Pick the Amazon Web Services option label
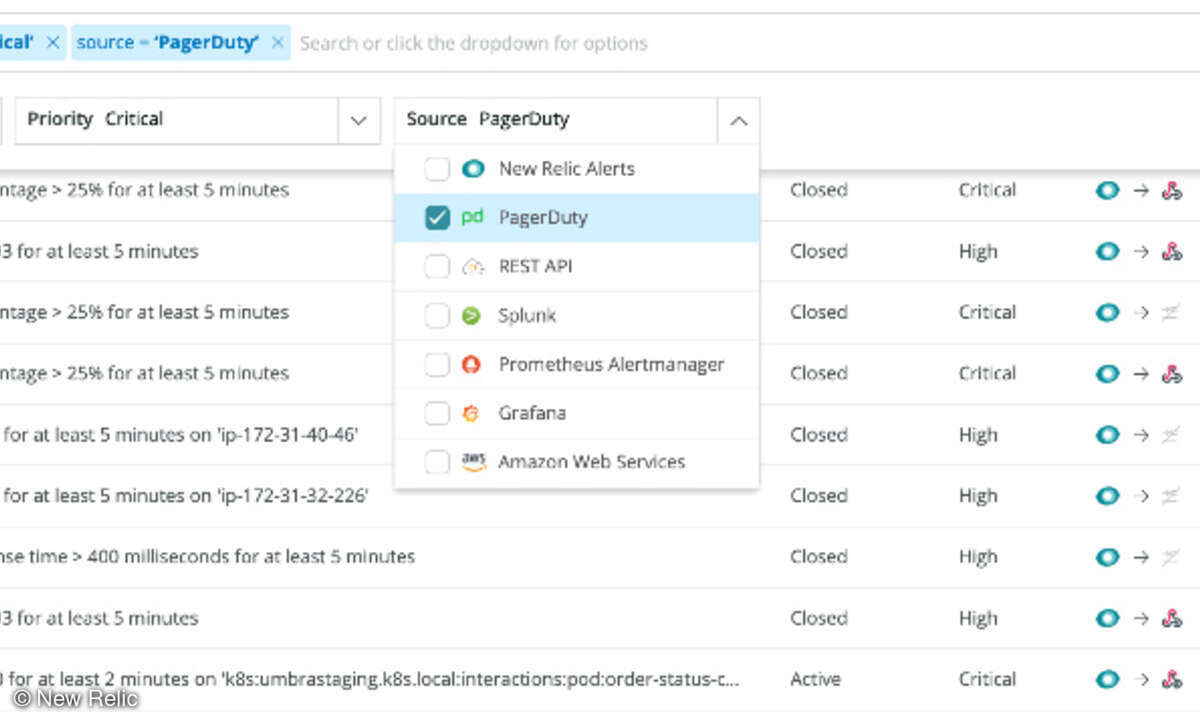Image resolution: width=1200 pixels, height=720 pixels. (x=592, y=462)
